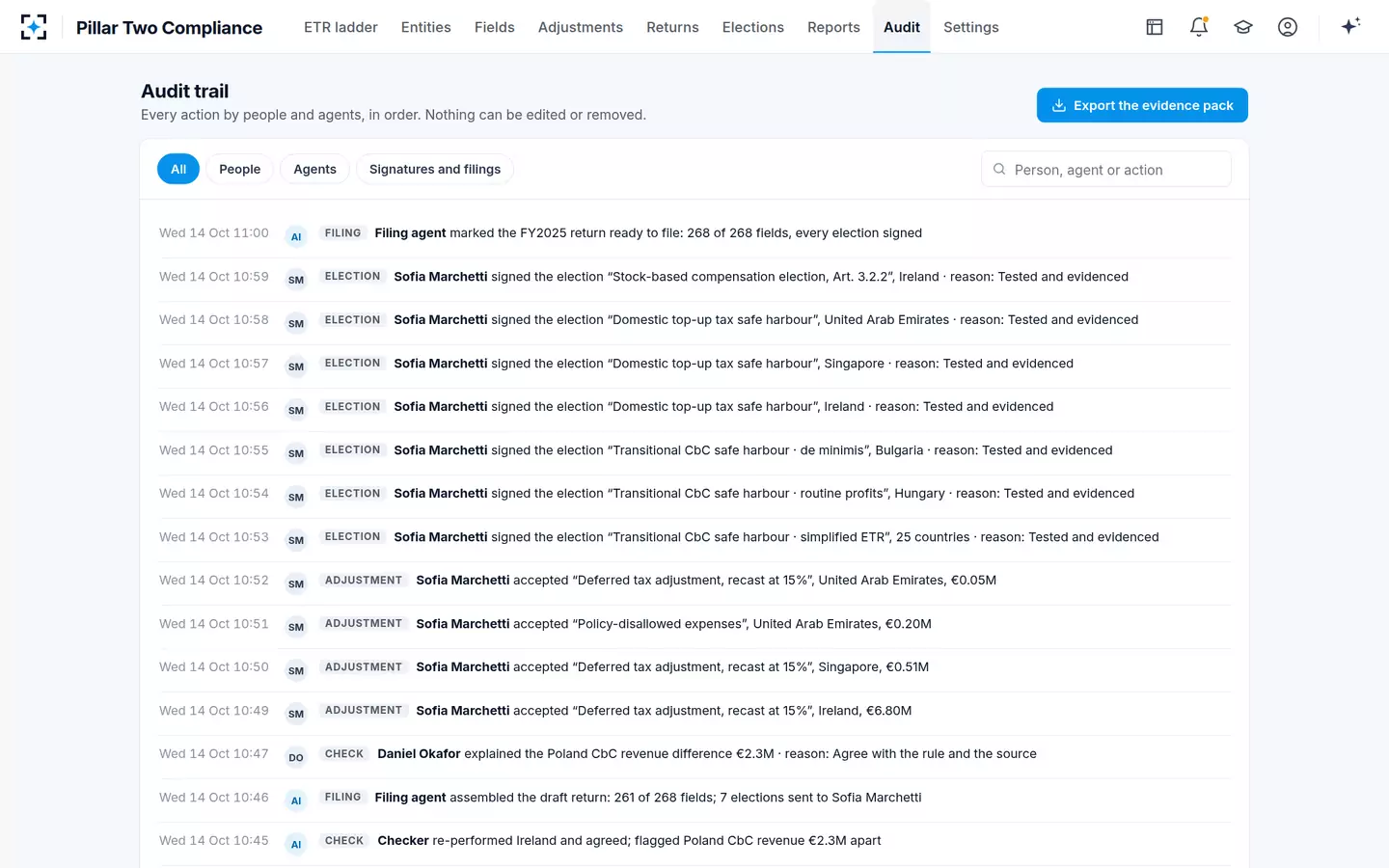Open the Settings tab
Screen dimensions: 1389x868
point(971,27)
